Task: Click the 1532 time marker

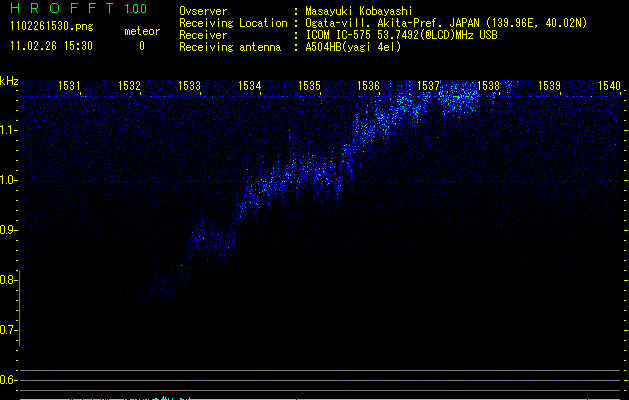Action: [x=129, y=85]
